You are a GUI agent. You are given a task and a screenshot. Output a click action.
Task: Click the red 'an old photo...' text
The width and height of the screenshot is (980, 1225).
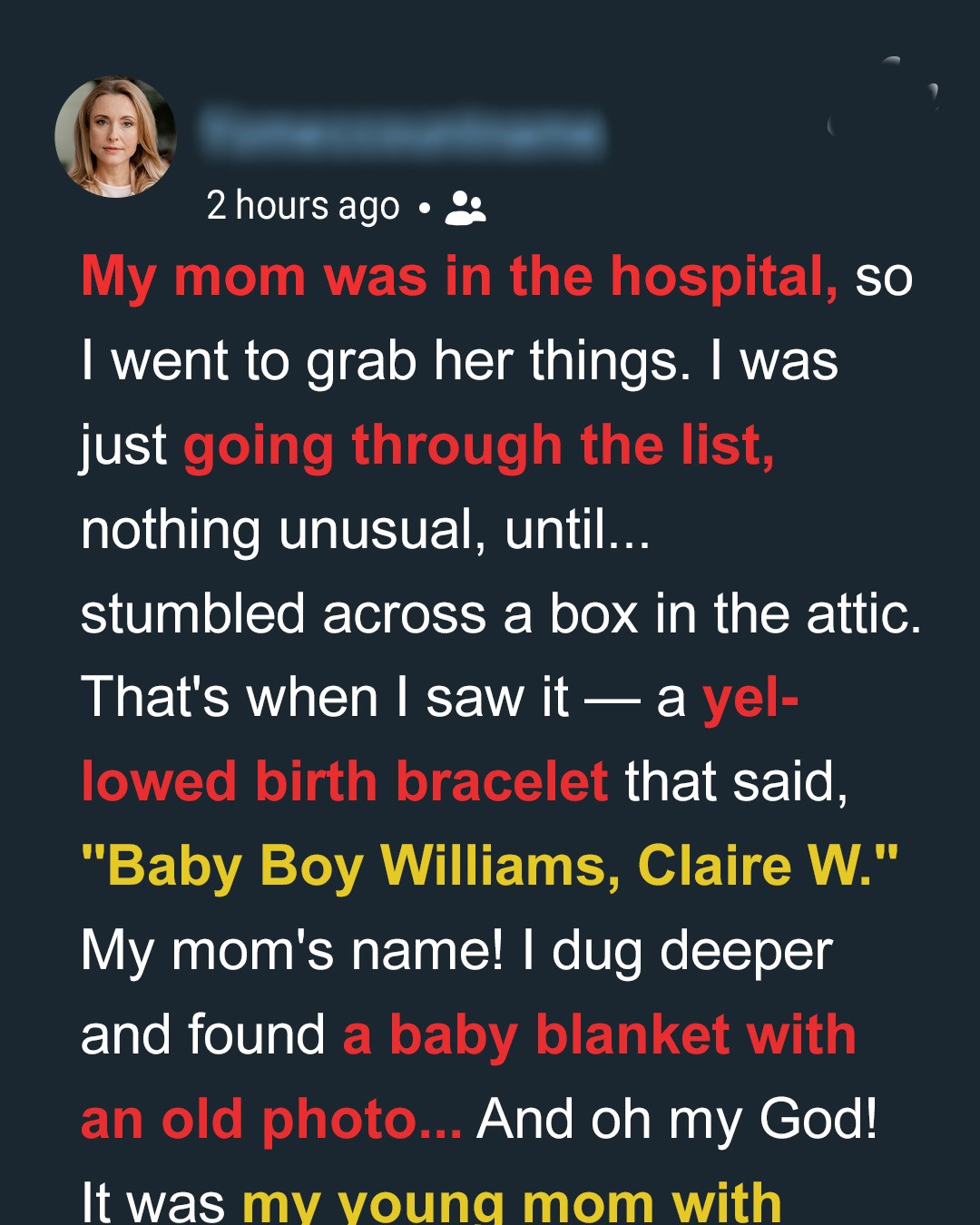[270, 1119]
